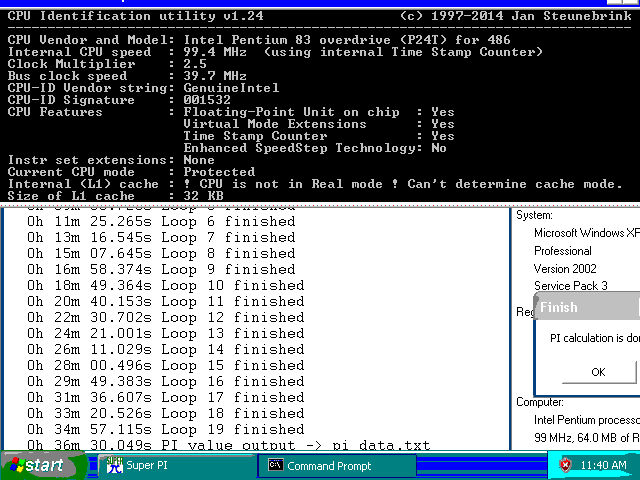The width and height of the screenshot is (640, 480).
Task: Click '99 MHz, 64.0 MB of RAM' text
Action: (587, 438)
